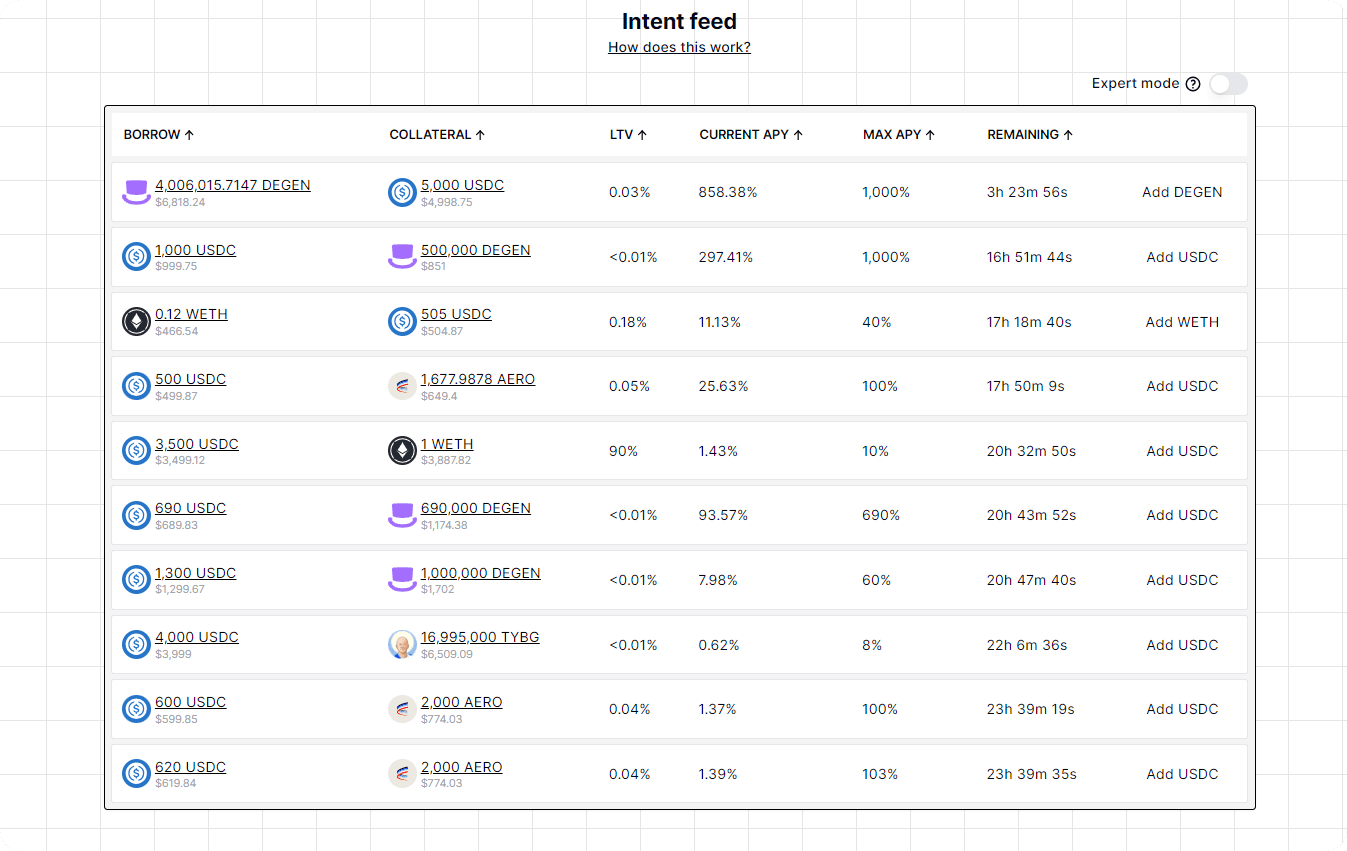Sort the table by LTV column
The image size is (1347, 851).
(x=628, y=134)
